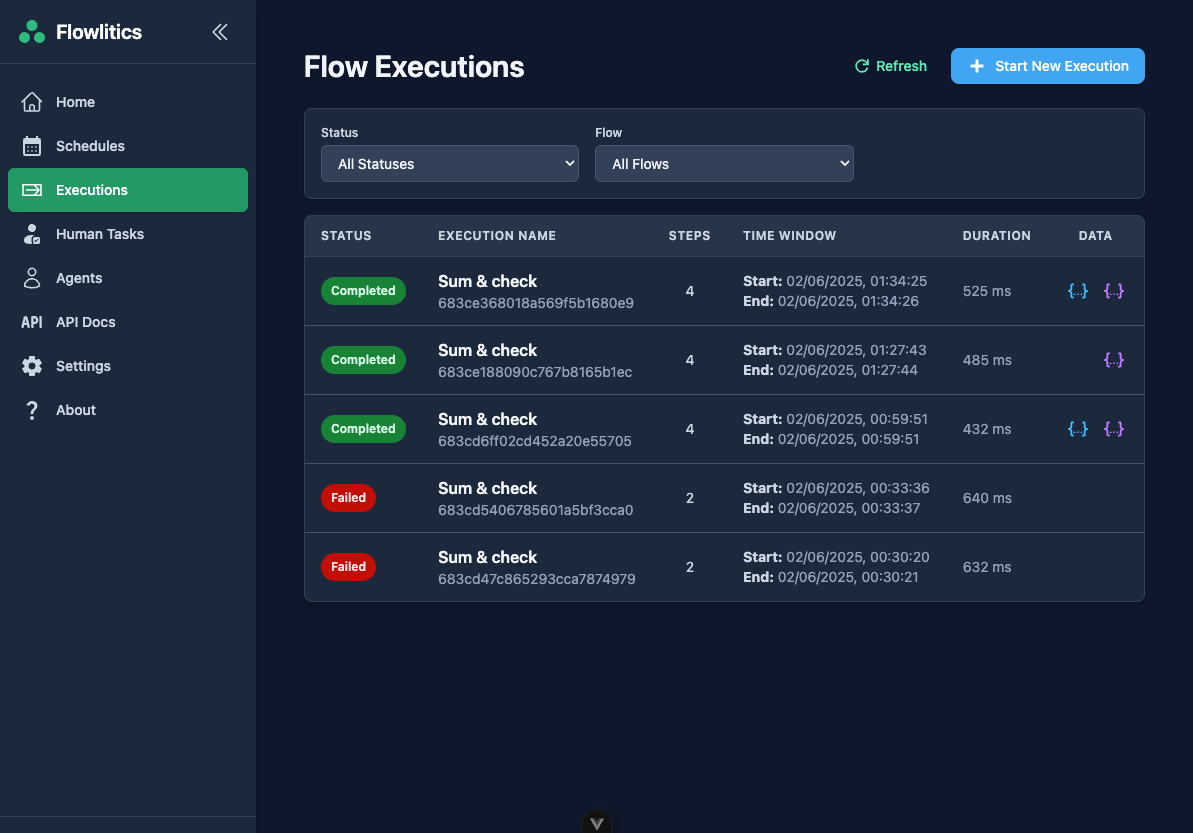Navigate to Agents page
The image size is (1193, 833).
[128, 278]
